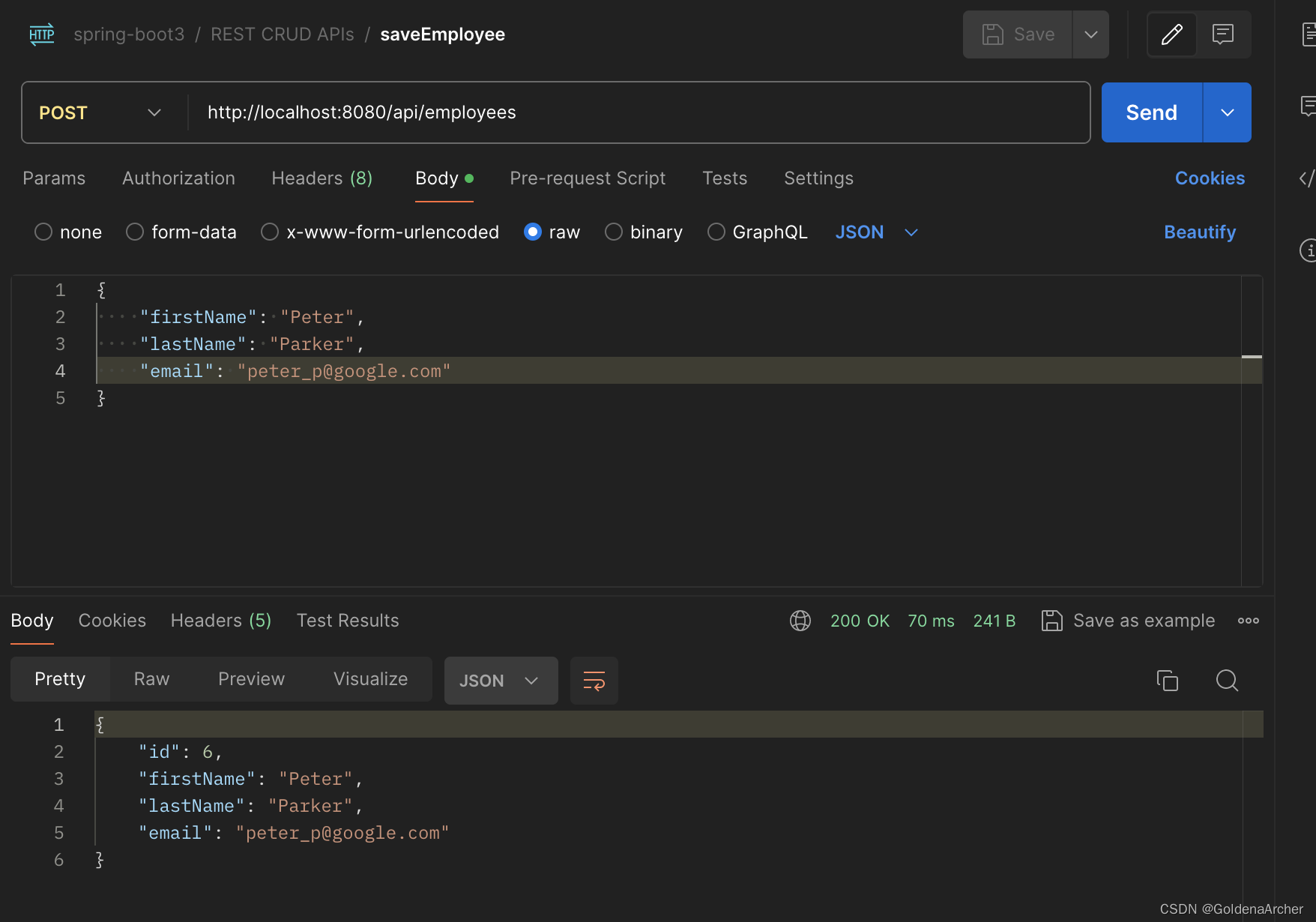Select the none body type radio
Viewport: 1316px width, 922px height.
coord(43,232)
